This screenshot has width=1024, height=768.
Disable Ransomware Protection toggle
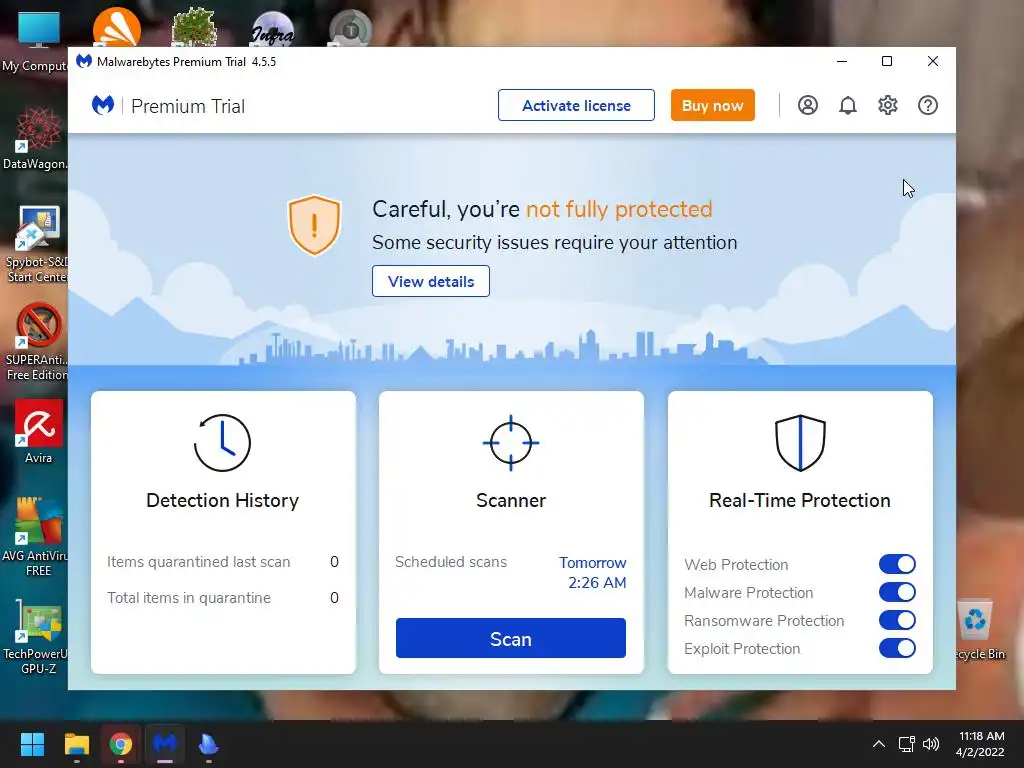897,620
